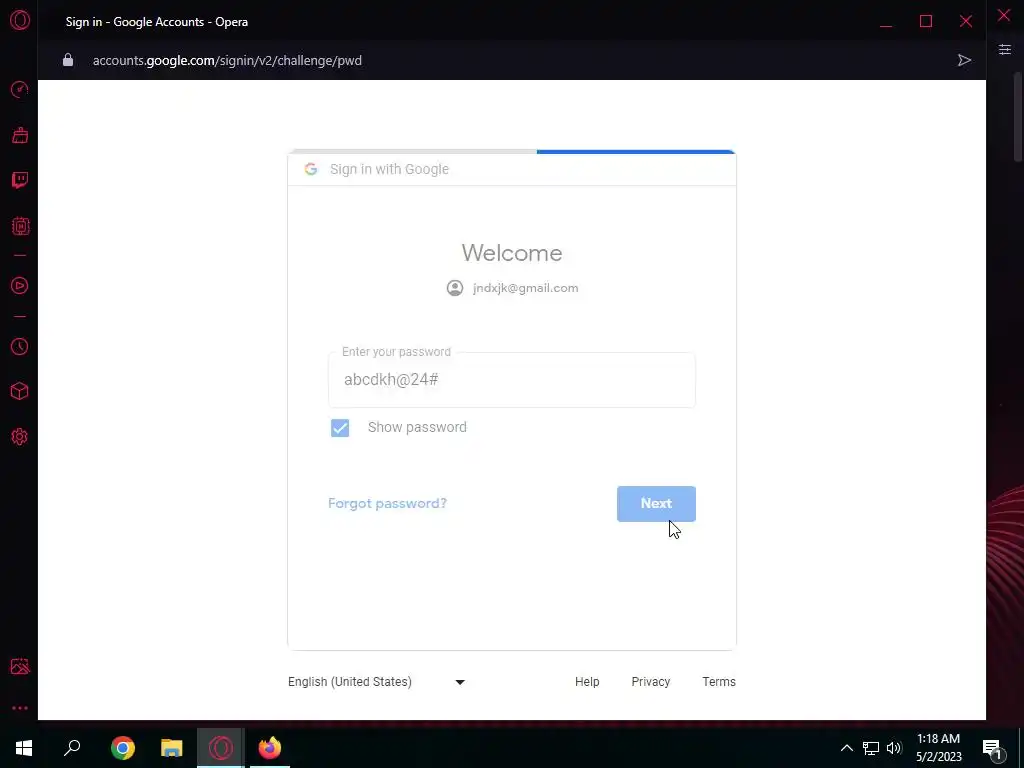Open the Opera GX main menu logo
Image resolution: width=1024 pixels, height=768 pixels.
[20, 20]
